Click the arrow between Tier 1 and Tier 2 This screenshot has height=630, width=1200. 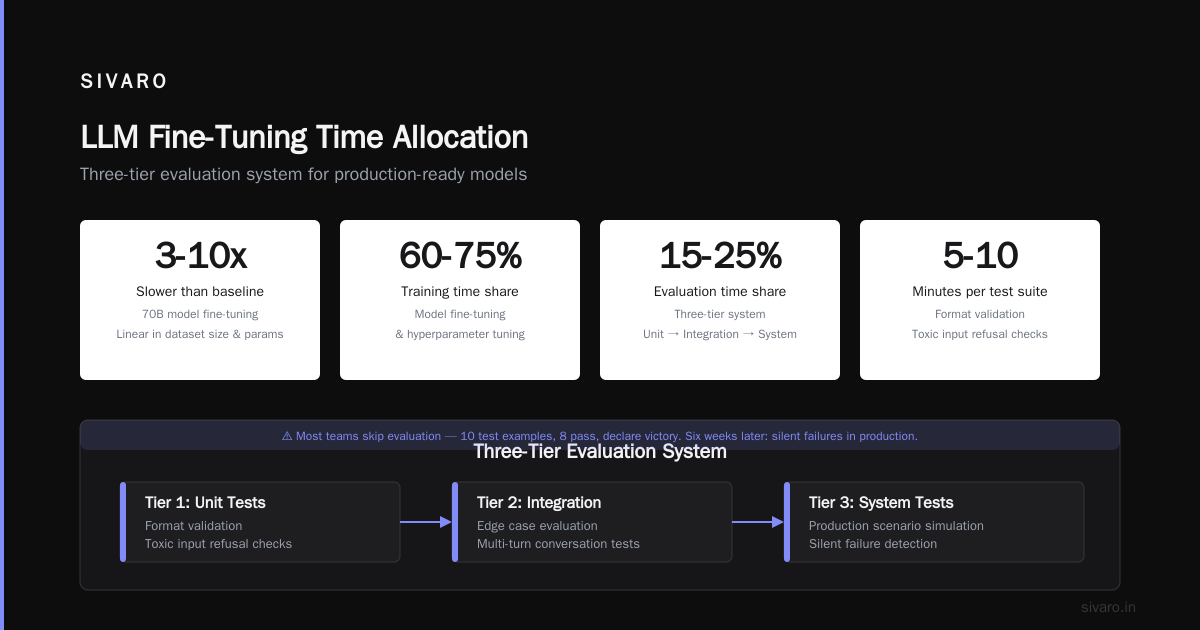[426, 521]
